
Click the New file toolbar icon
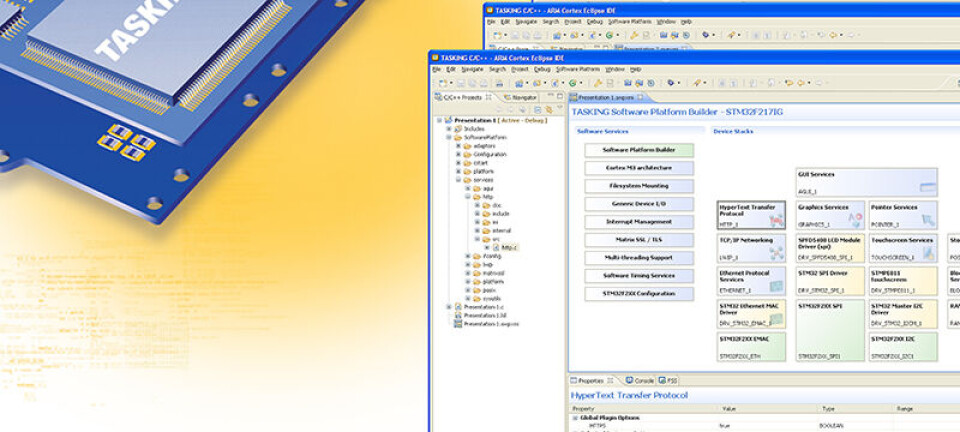(442, 83)
